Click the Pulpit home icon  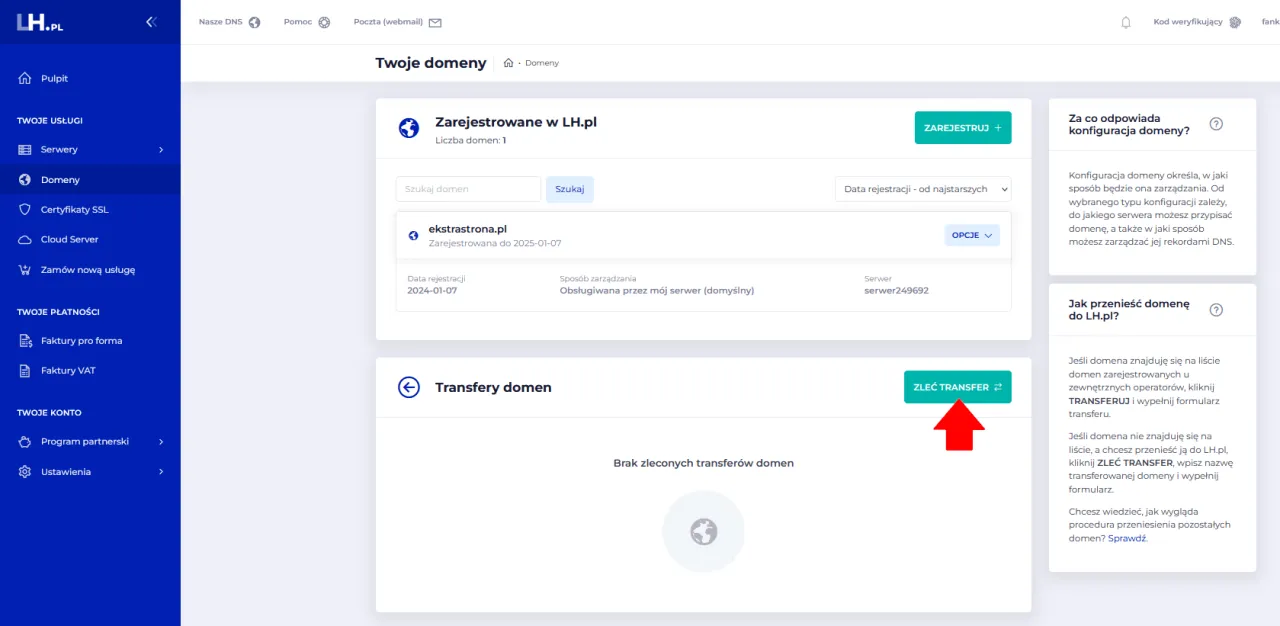click(x=25, y=78)
